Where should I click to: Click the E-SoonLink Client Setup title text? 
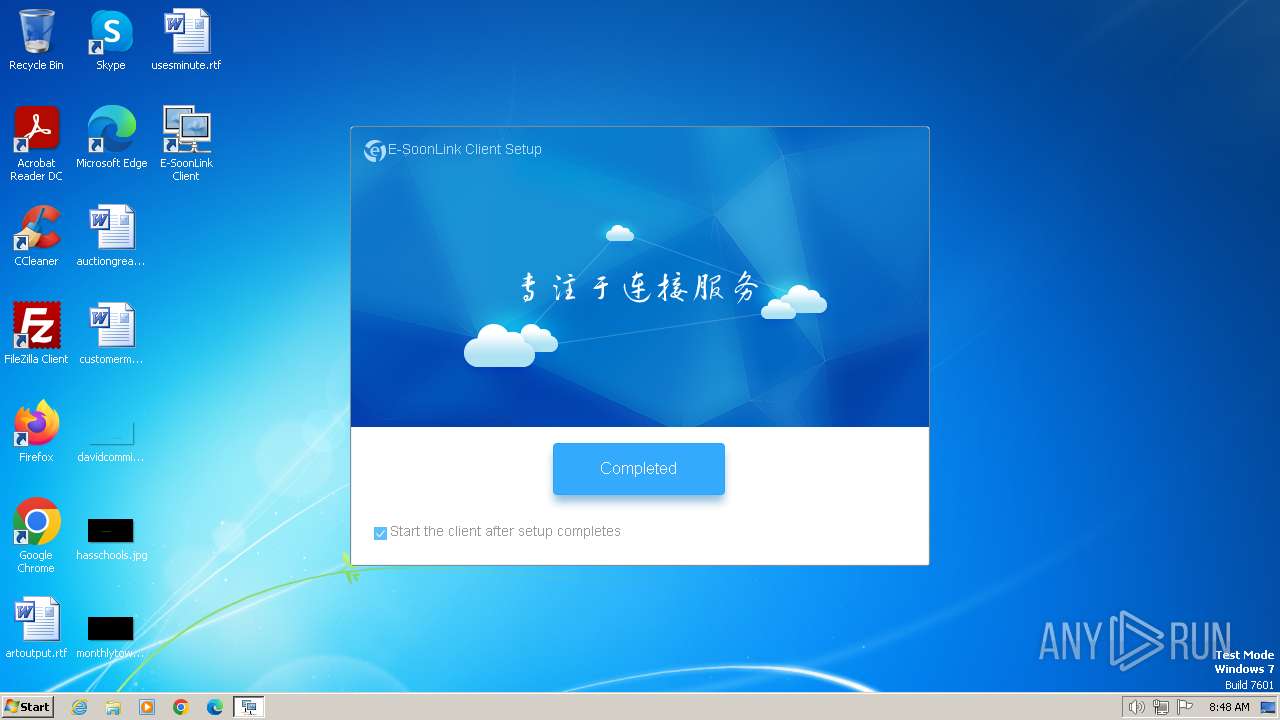[465, 150]
